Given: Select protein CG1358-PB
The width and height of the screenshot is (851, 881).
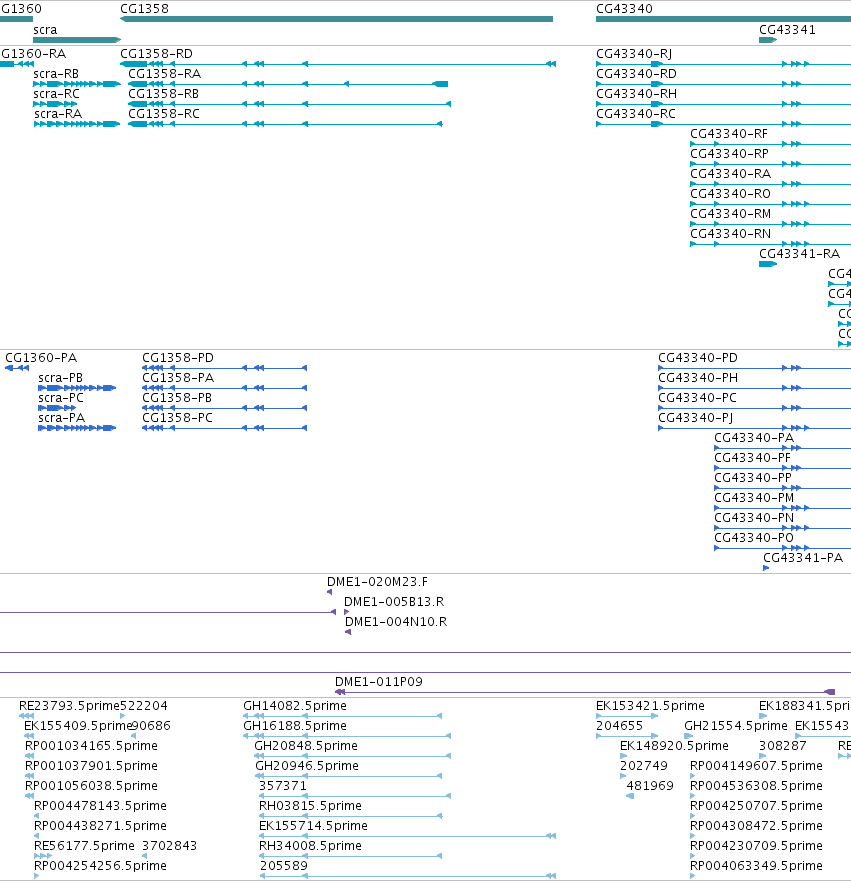Looking at the screenshot, I should (177, 398).
